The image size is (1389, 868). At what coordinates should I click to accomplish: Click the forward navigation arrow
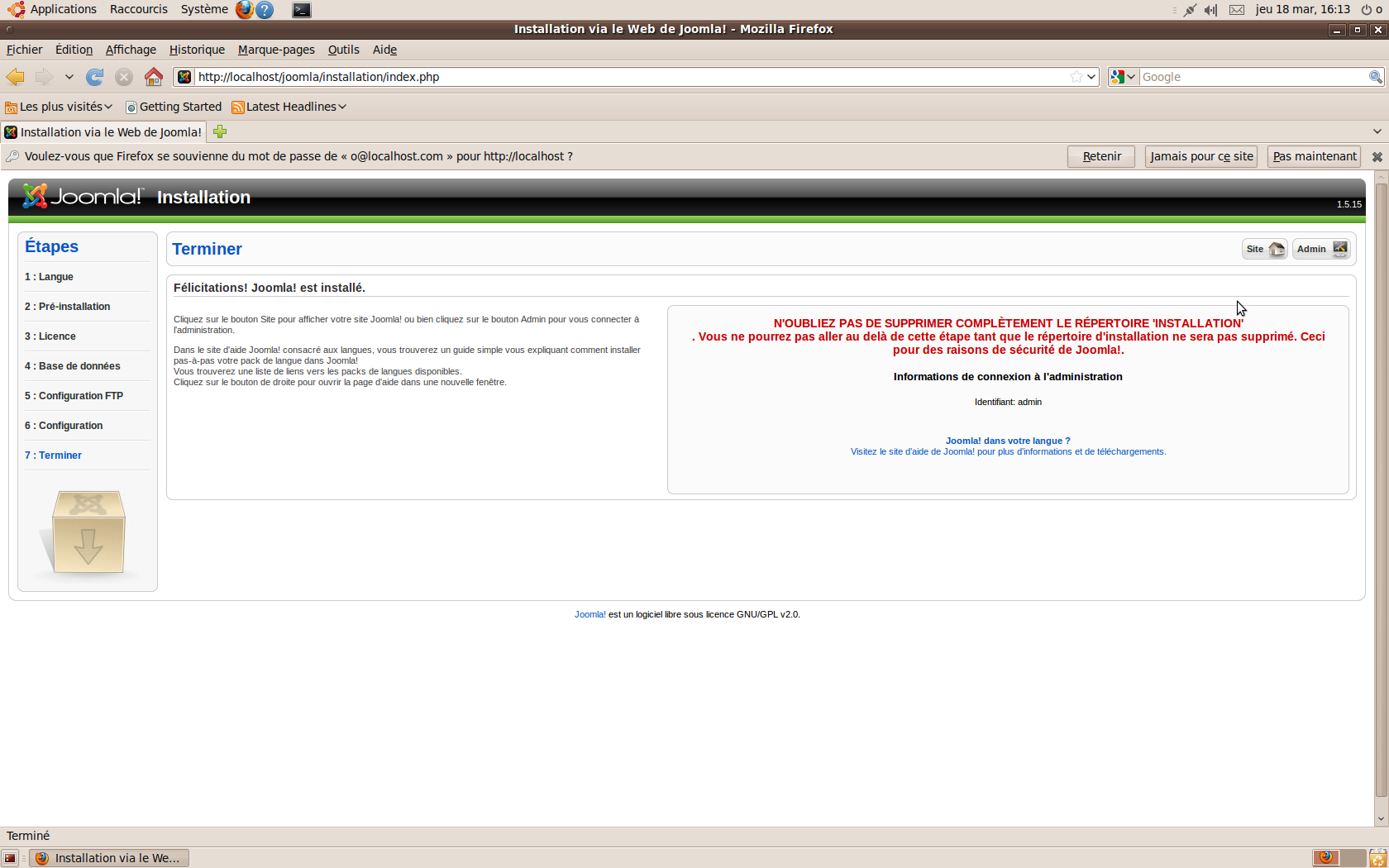pos(44,77)
